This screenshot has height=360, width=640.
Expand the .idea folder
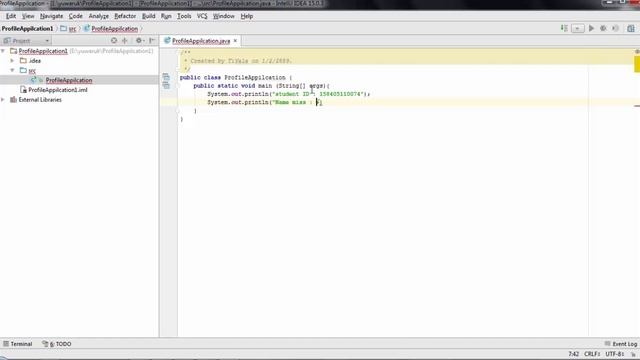tap(12, 61)
